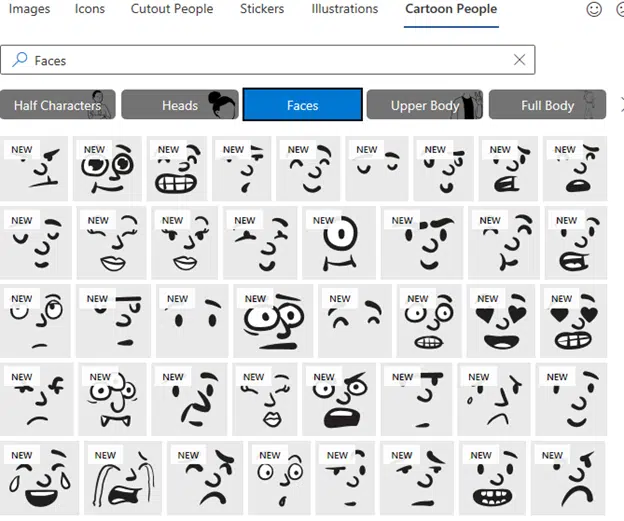This screenshot has height=521, width=624.
Task: Select heart-eyes face with open smiling mouth
Action: pyautogui.click(x=501, y=320)
